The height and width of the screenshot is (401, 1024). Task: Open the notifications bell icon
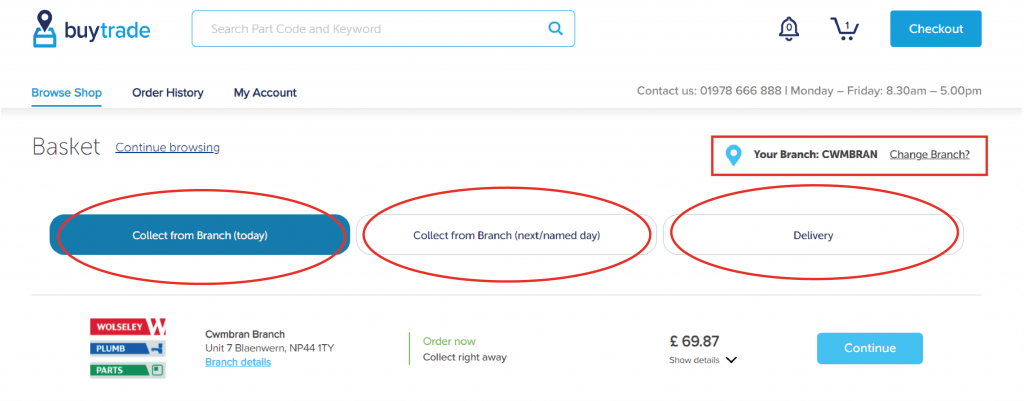tap(789, 29)
